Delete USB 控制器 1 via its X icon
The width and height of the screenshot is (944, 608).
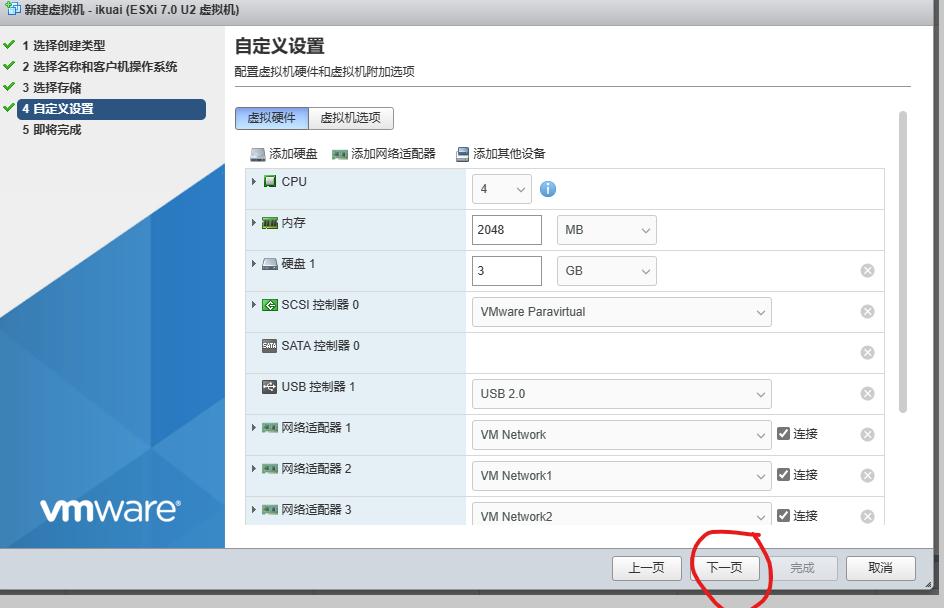[x=866, y=393]
